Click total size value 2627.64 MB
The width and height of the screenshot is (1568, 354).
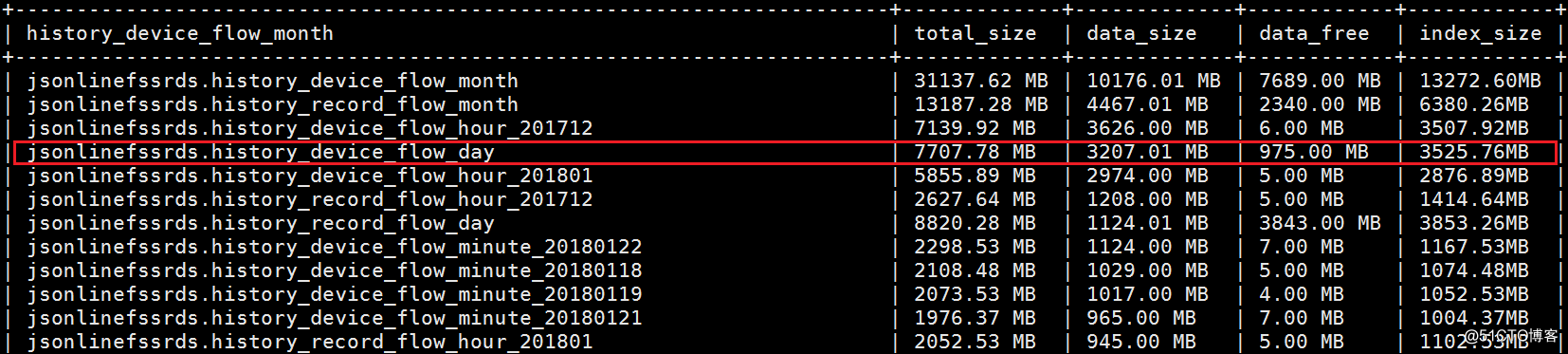(x=975, y=199)
